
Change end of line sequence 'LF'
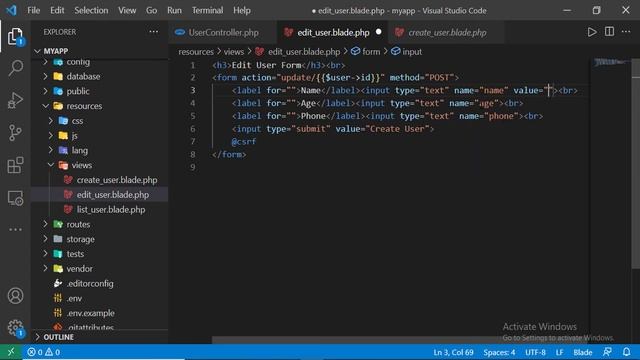[x=559, y=352]
